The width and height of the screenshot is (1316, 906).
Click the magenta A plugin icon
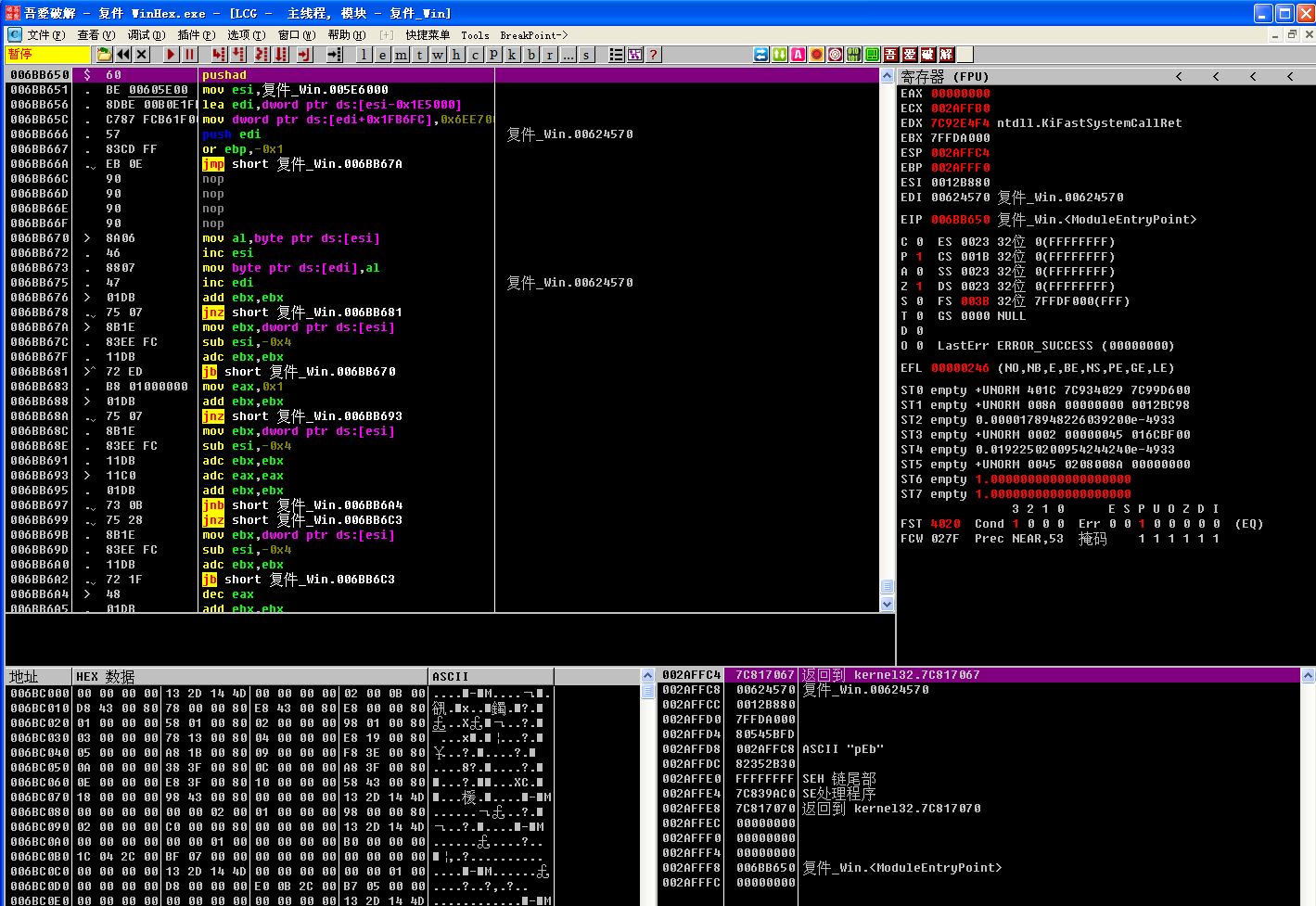[x=799, y=55]
